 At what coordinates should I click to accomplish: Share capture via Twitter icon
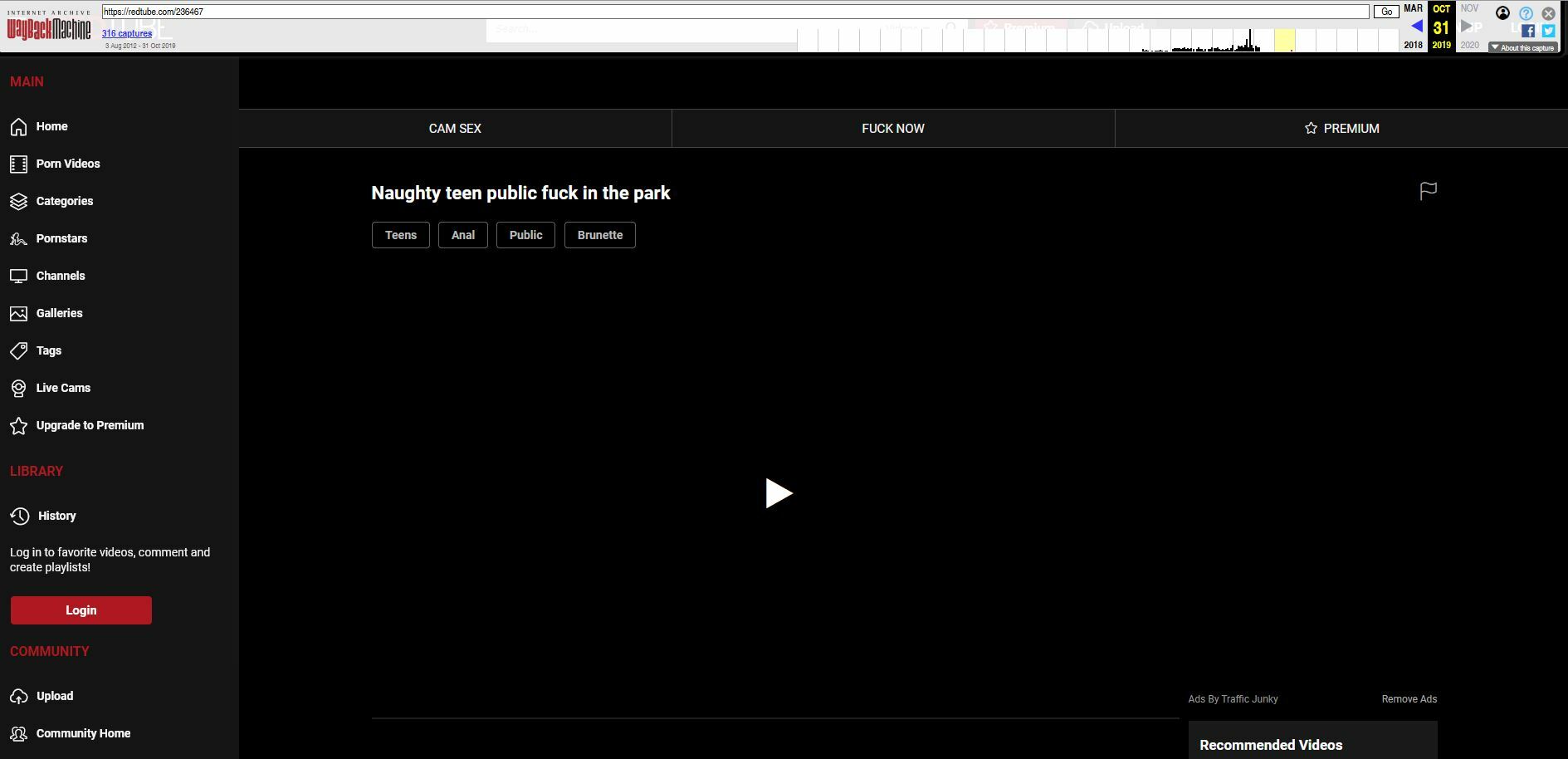(x=1548, y=31)
